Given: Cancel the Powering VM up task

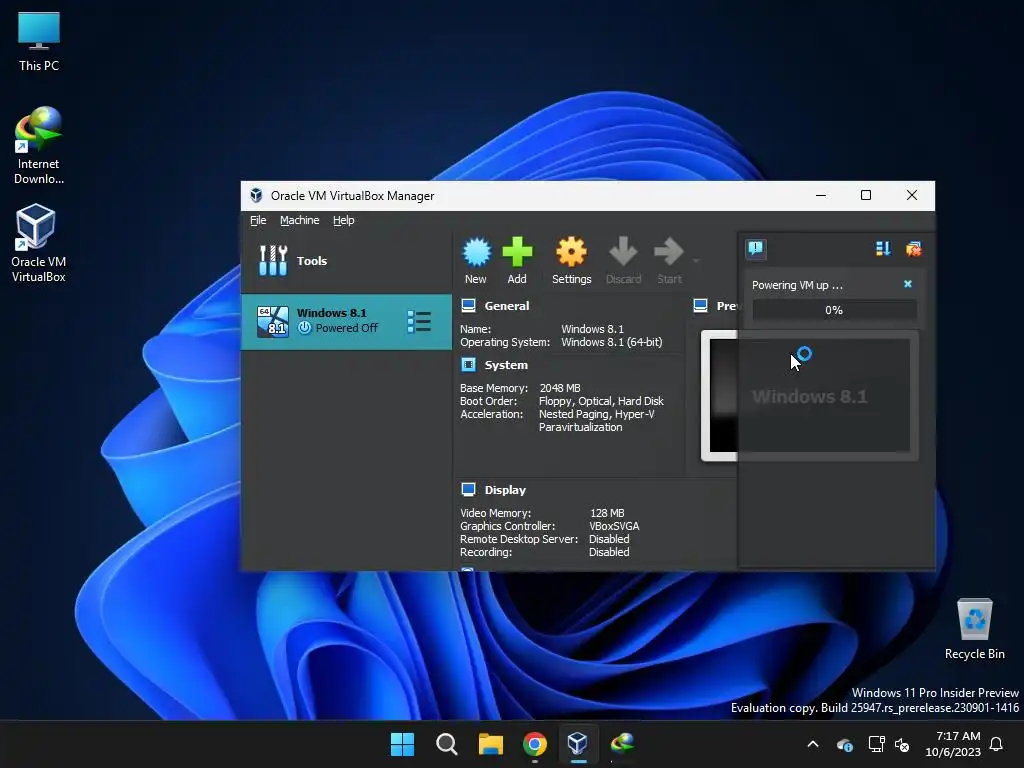Looking at the screenshot, I should tap(908, 284).
